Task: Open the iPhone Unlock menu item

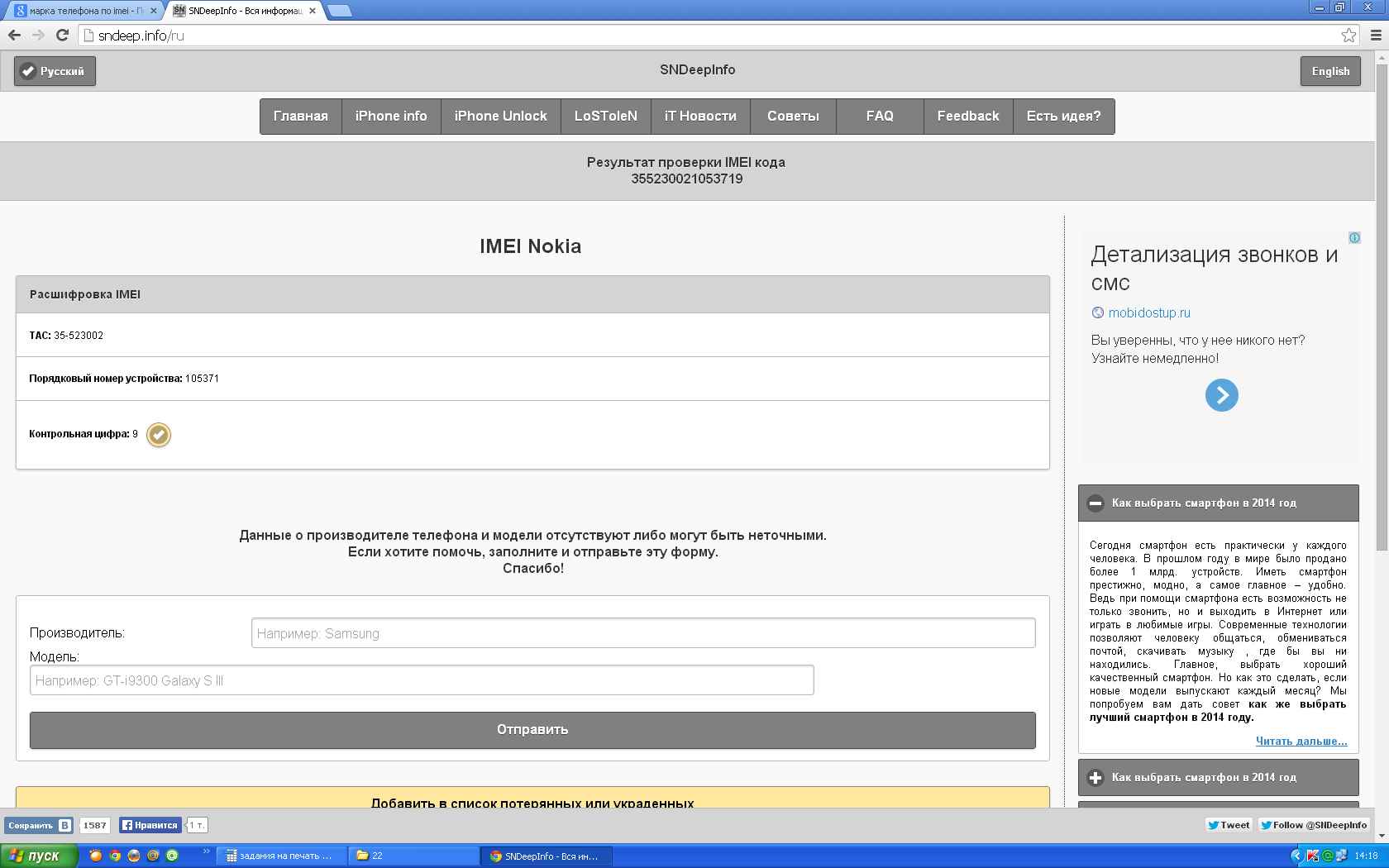Action: point(500,116)
